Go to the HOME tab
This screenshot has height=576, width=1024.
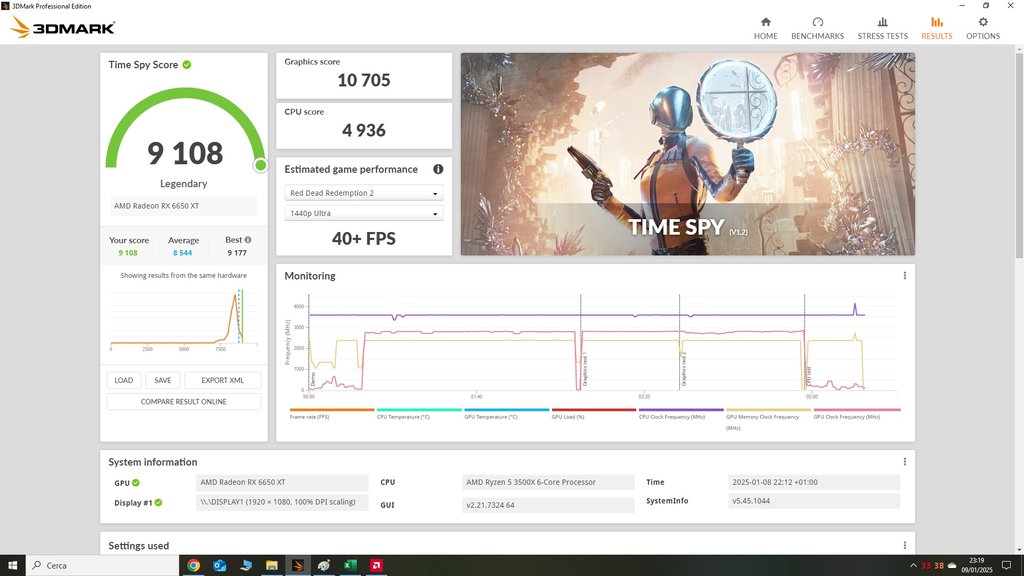[765, 29]
